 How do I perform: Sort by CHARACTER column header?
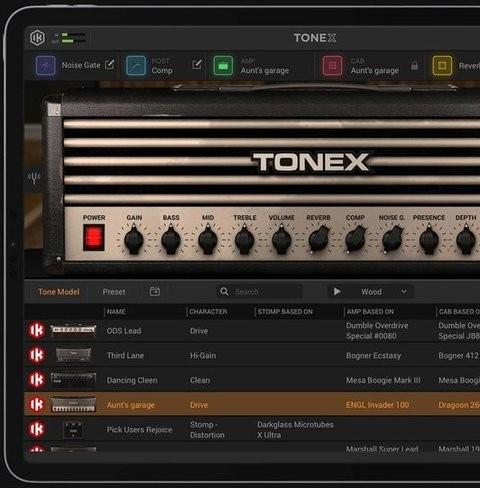[x=208, y=312]
